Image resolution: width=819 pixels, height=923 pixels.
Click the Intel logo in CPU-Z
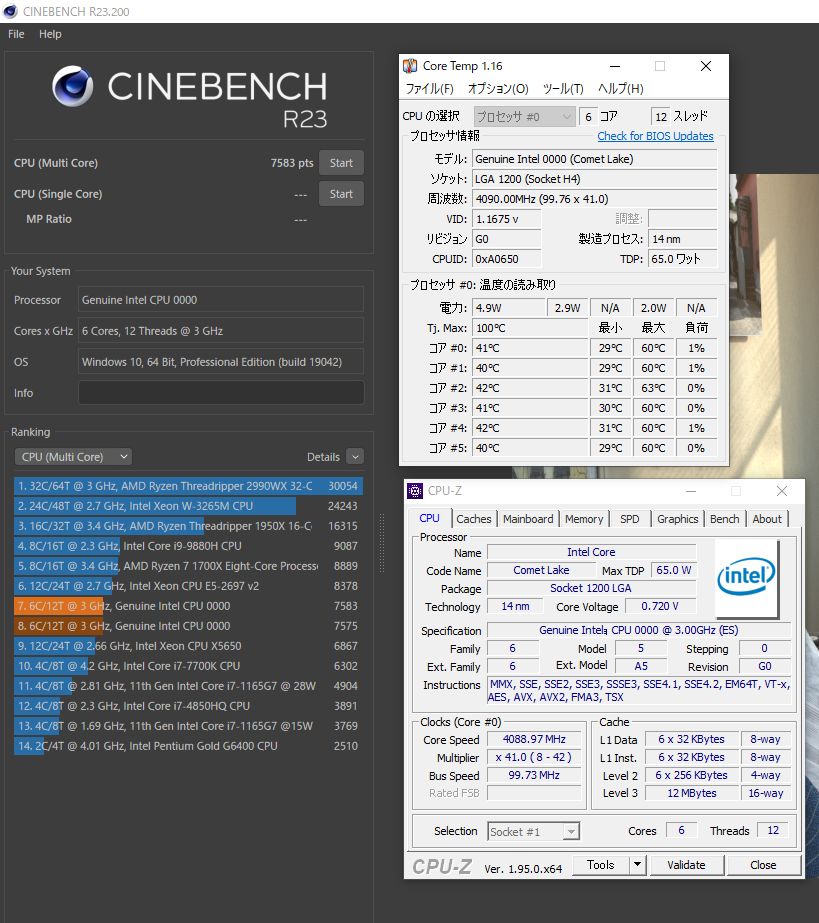coord(747,578)
